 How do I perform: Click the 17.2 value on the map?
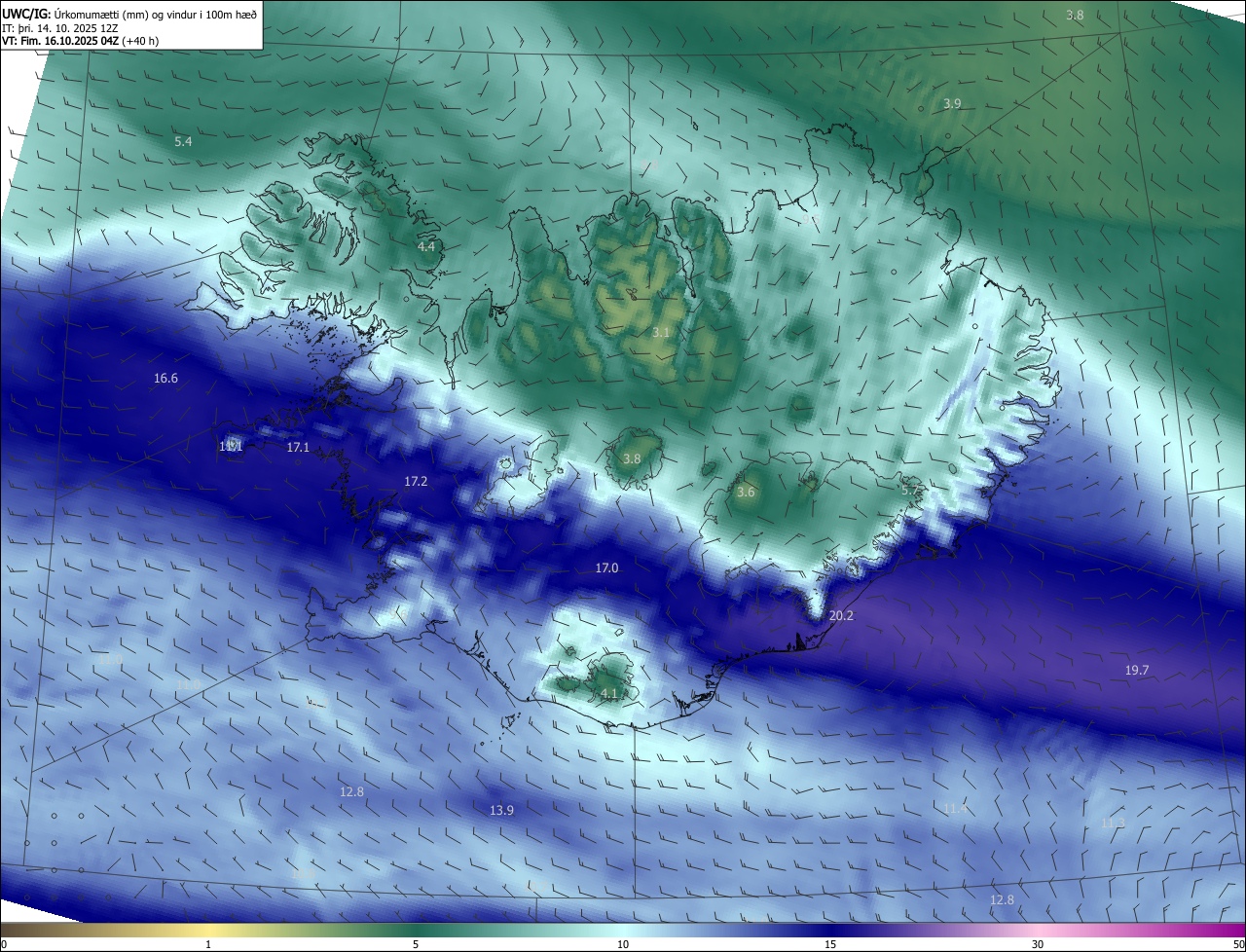pos(416,481)
